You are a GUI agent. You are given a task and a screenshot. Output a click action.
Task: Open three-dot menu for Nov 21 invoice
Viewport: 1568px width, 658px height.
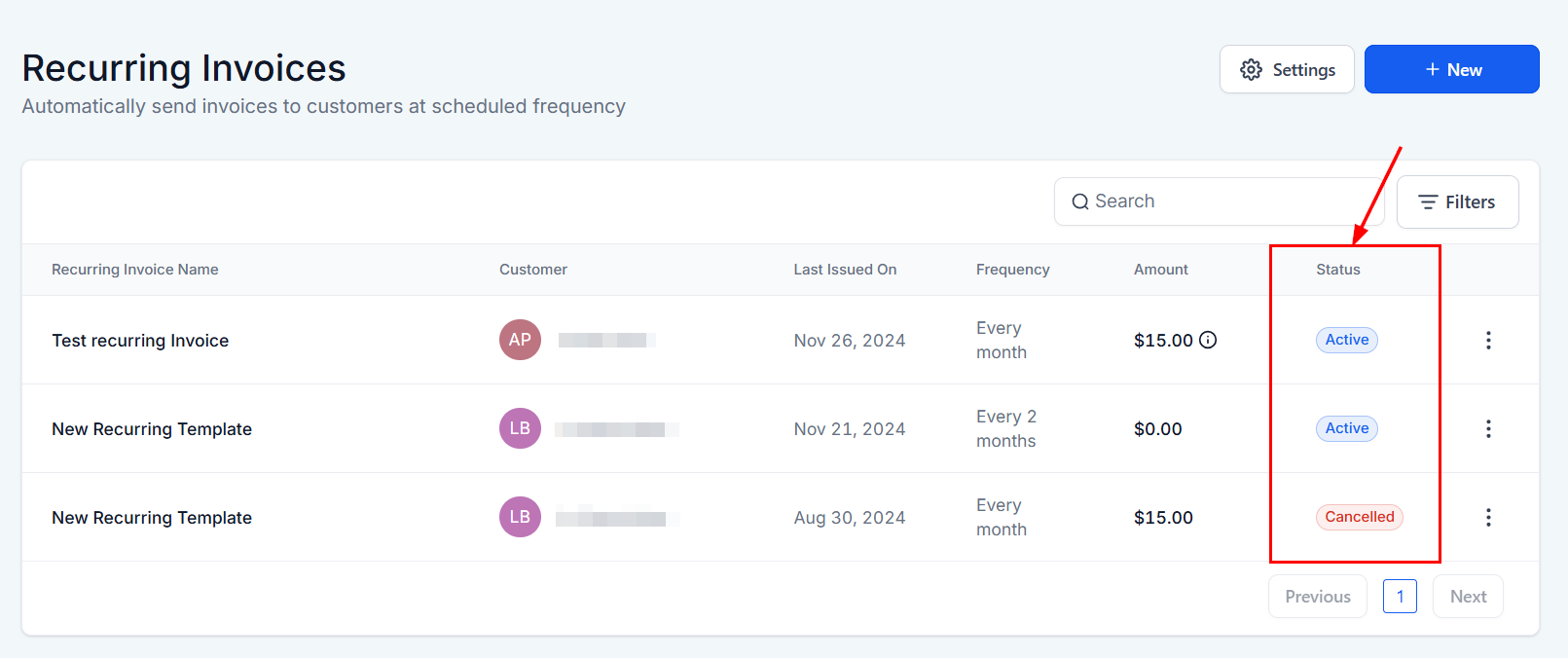click(1487, 428)
